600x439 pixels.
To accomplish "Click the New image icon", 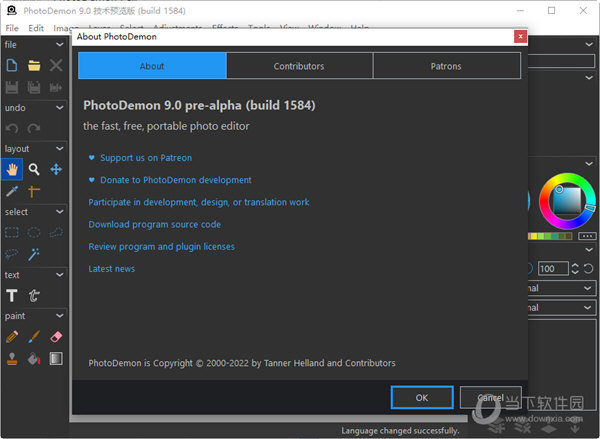I will 12,65.
